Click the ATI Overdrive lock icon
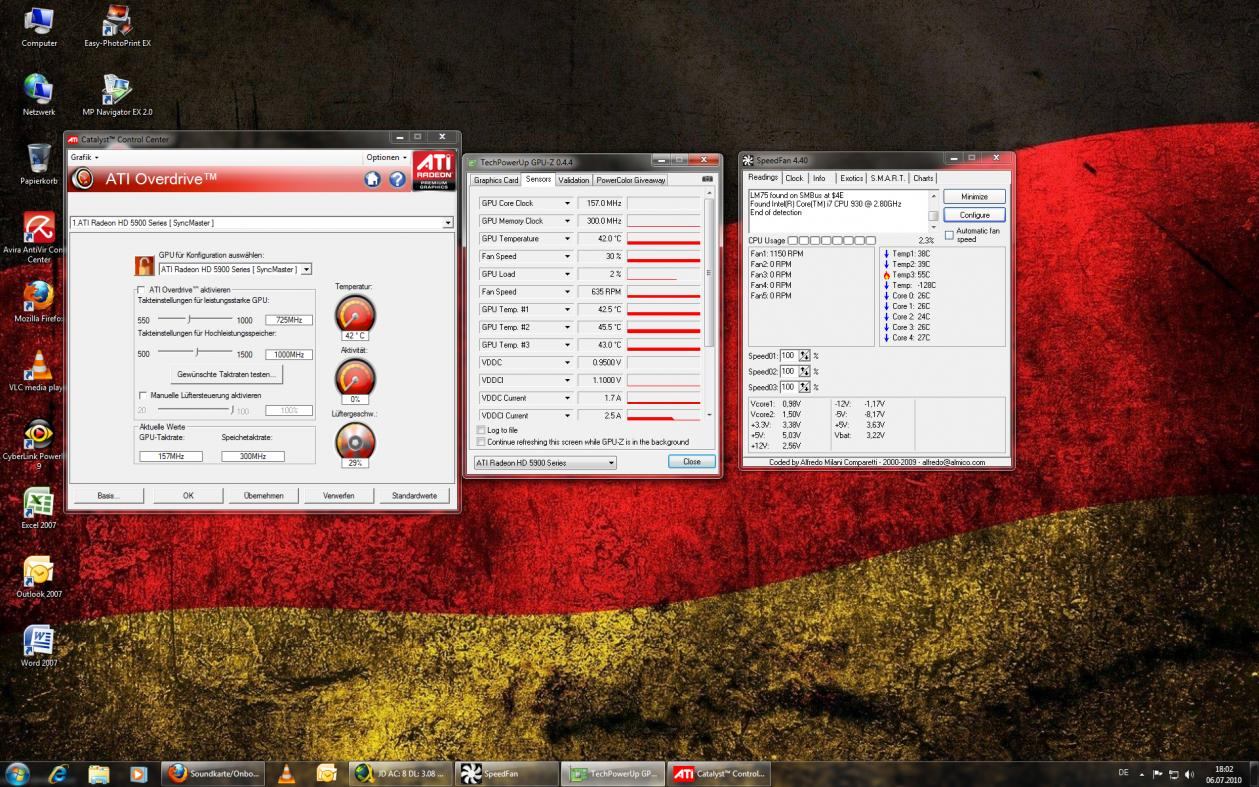This screenshot has width=1259, height=787. pos(145,266)
